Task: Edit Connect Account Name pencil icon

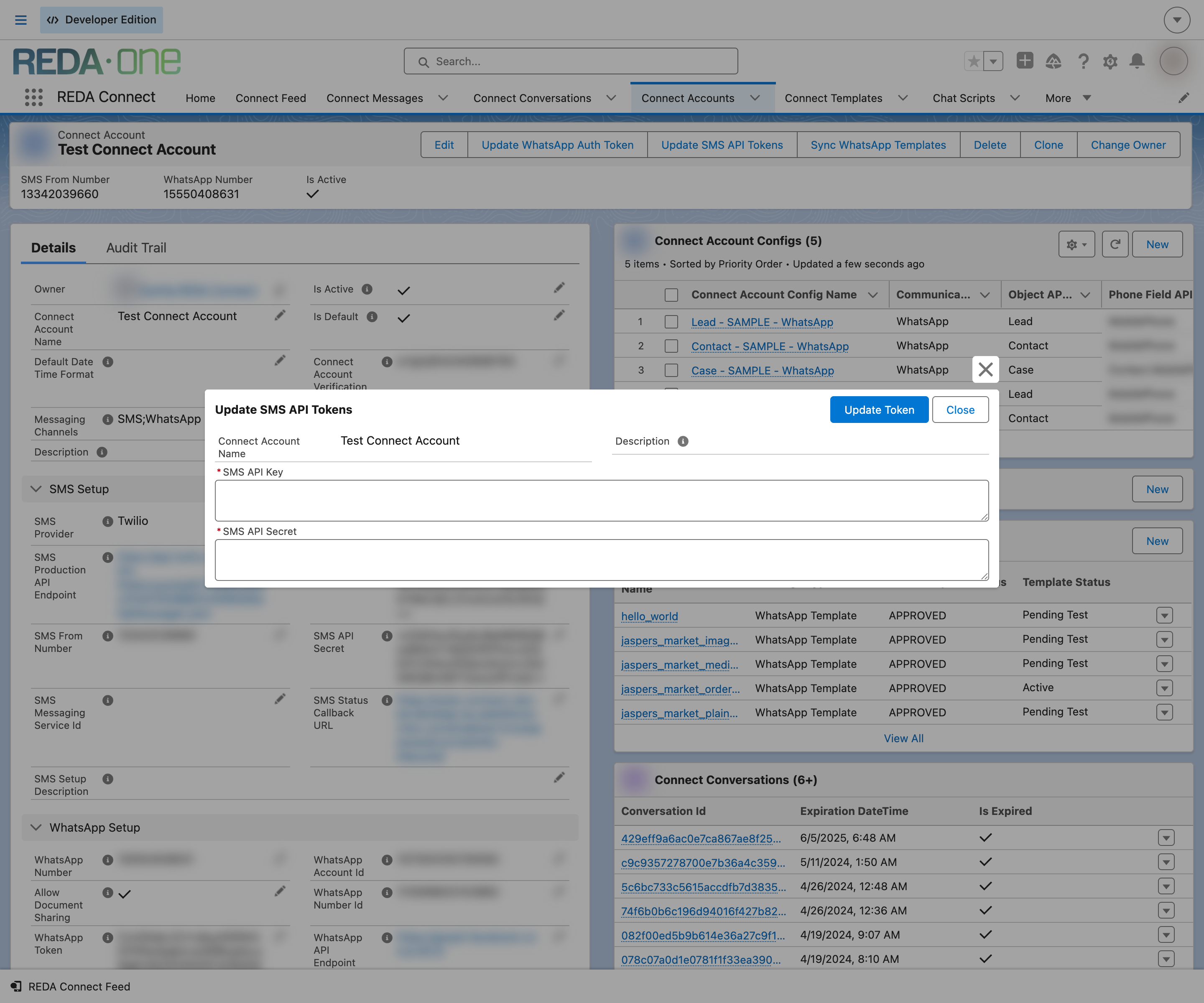Action: (280, 315)
